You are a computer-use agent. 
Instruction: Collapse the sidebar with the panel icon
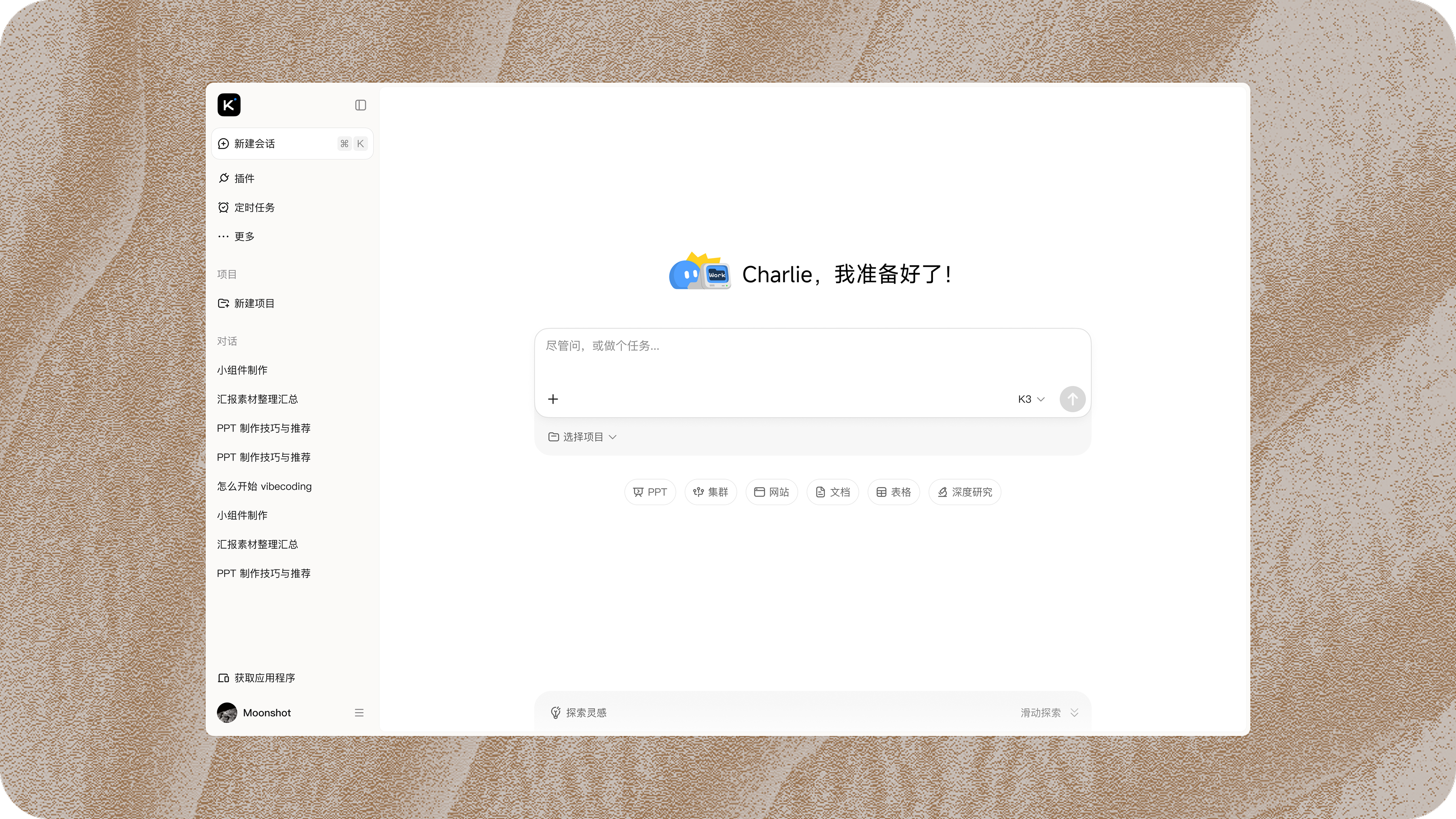tap(360, 105)
